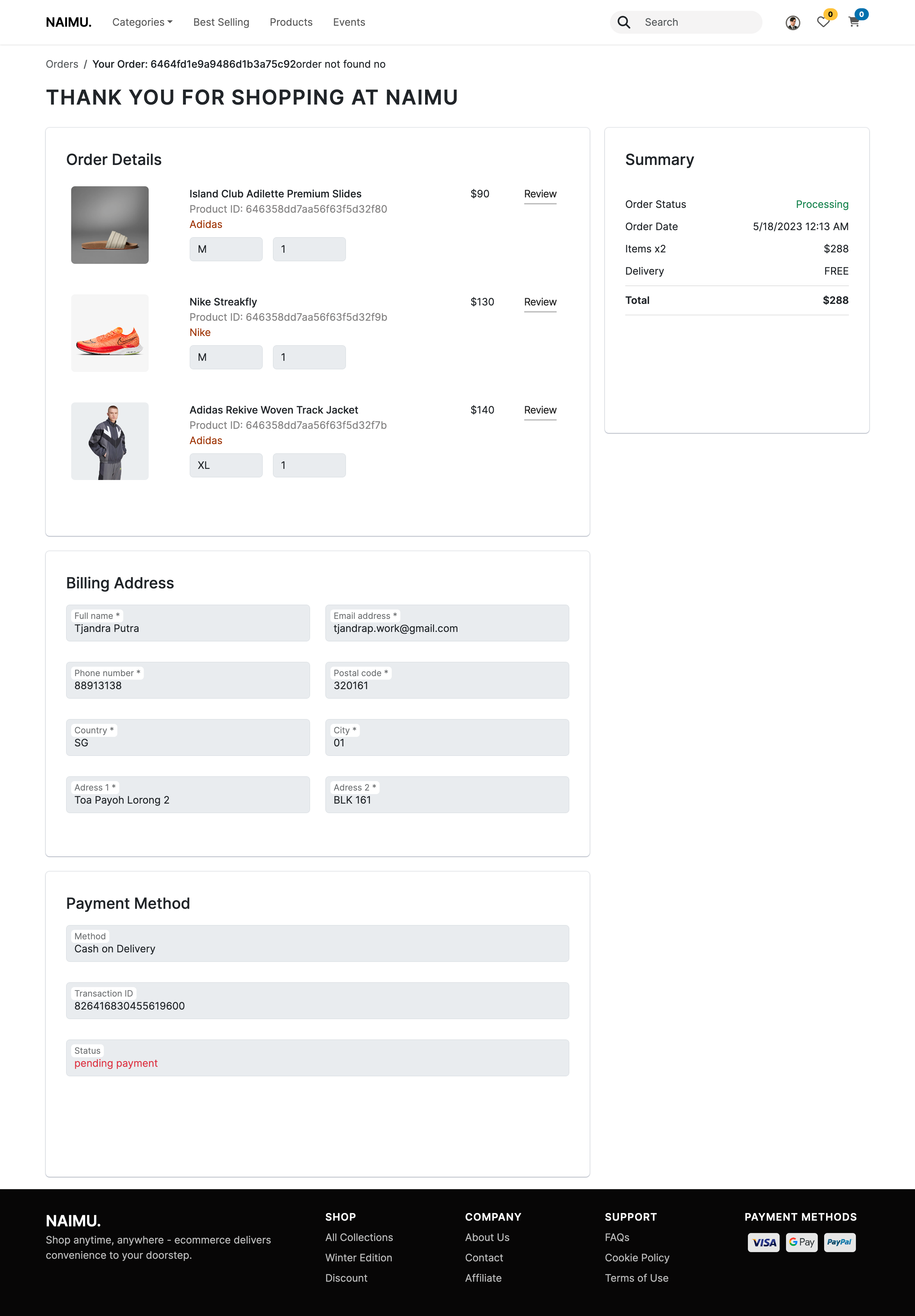The image size is (915, 1316).
Task: Click the user profile avatar
Action: click(x=792, y=22)
